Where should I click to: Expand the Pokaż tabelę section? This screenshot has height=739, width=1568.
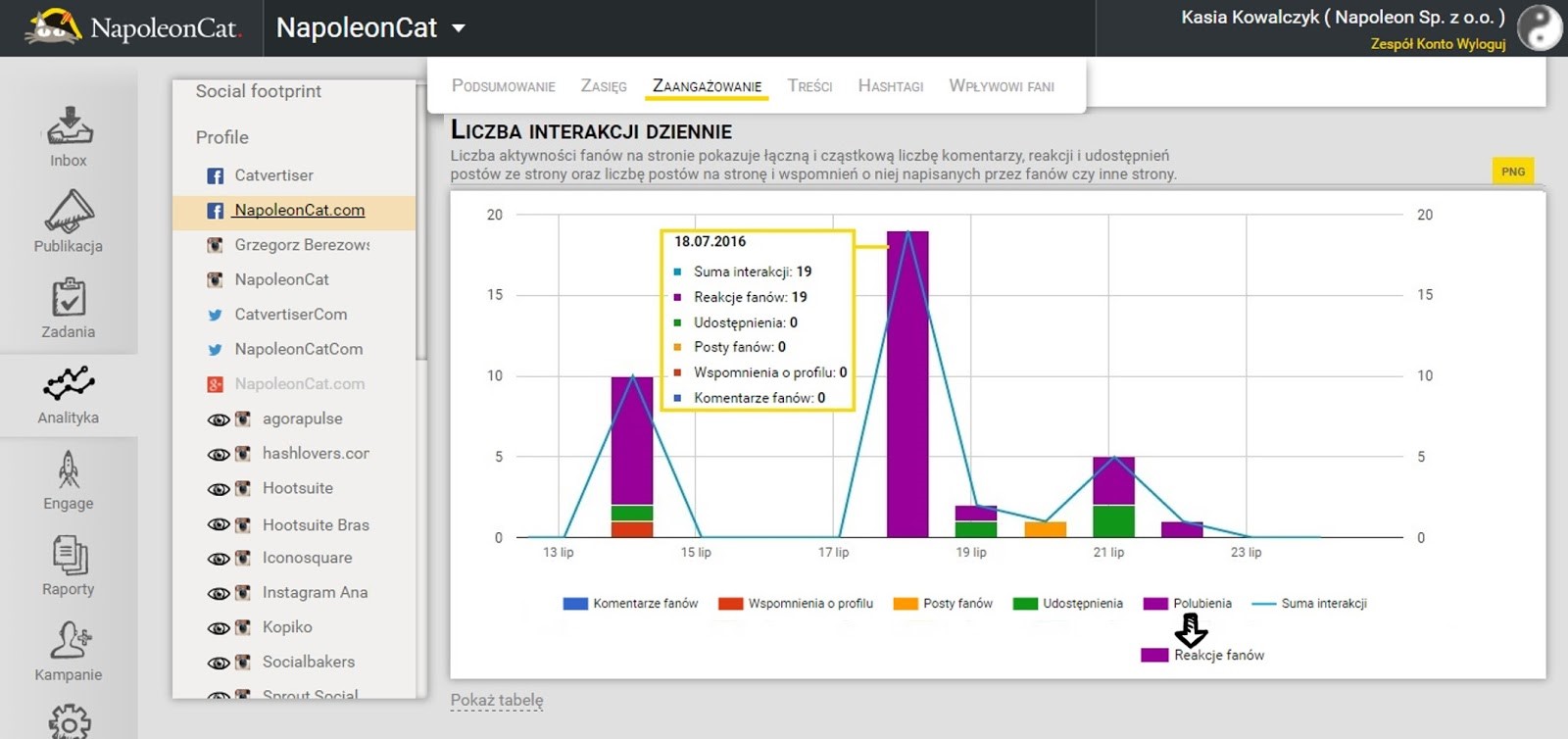(x=496, y=700)
